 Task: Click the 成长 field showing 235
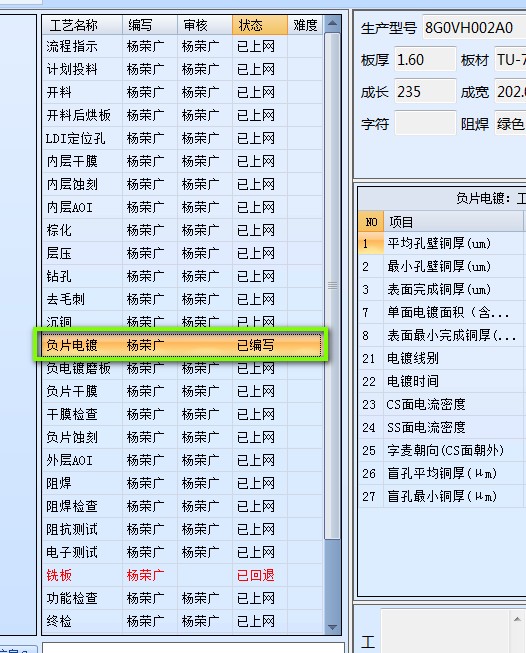[x=425, y=92]
